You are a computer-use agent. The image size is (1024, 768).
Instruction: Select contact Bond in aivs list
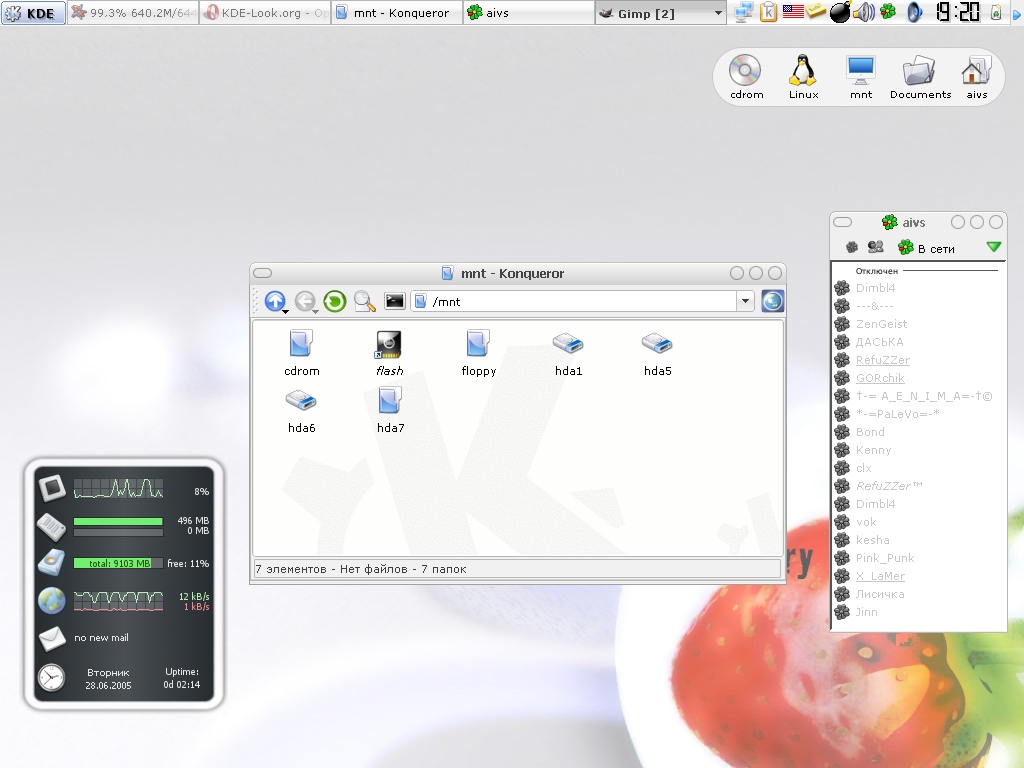pyautogui.click(x=870, y=432)
